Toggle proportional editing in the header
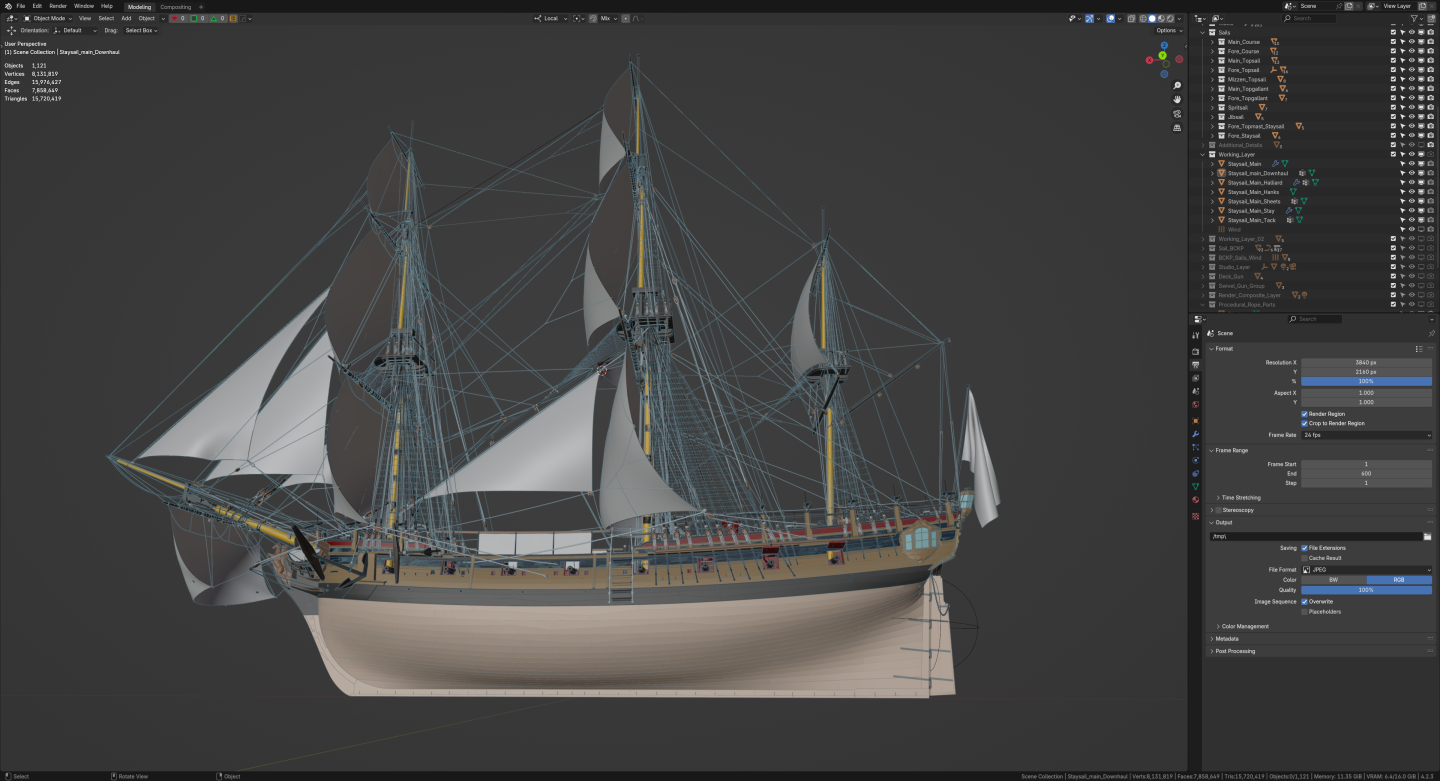This screenshot has height=781, width=1440. pos(626,18)
